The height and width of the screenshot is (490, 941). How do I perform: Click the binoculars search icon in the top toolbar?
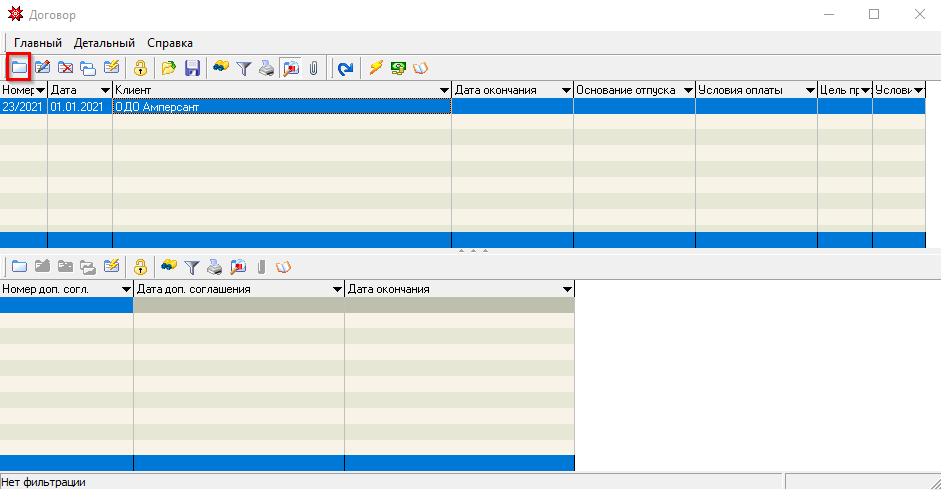pos(221,68)
